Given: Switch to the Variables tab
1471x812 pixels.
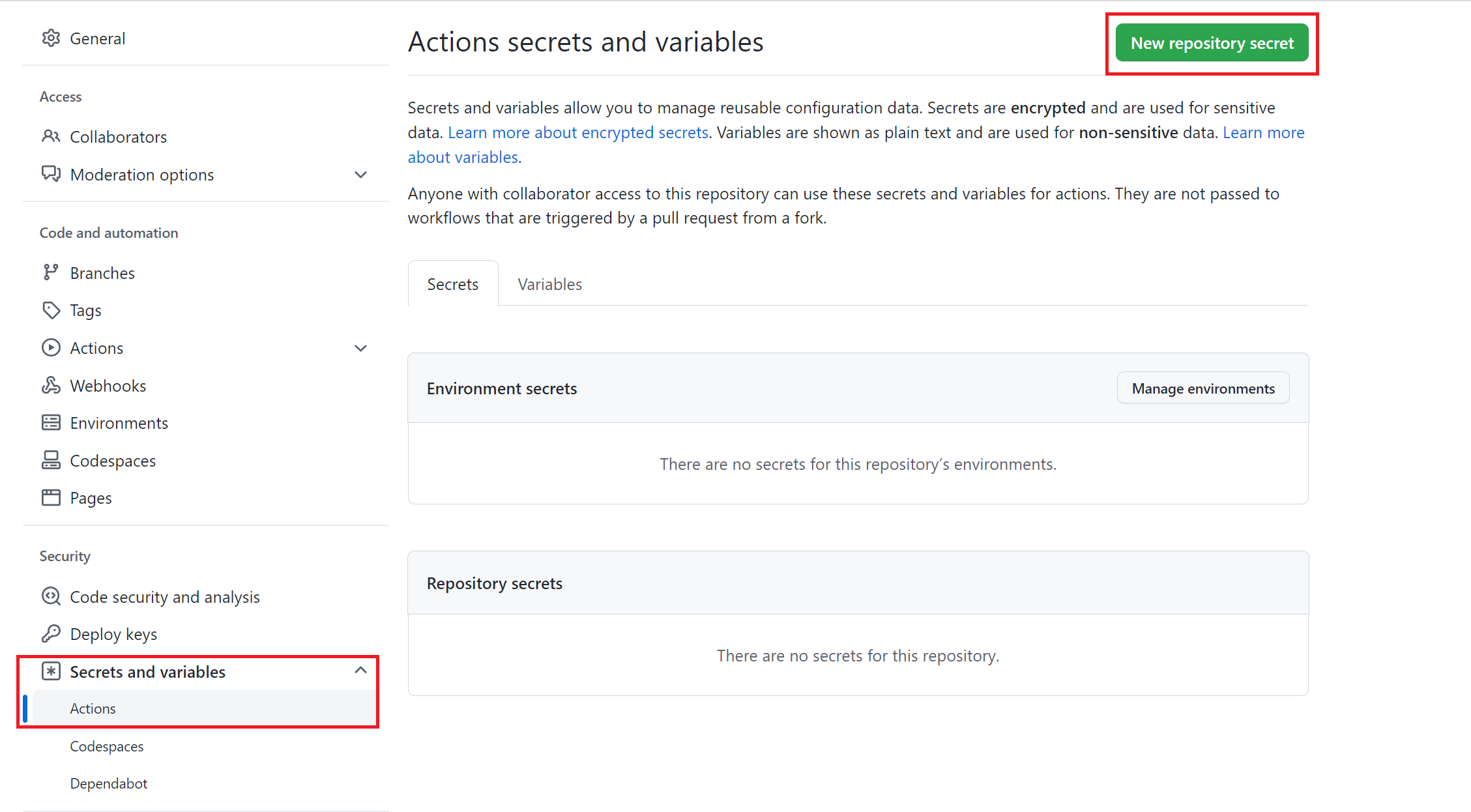Looking at the screenshot, I should pyautogui.click(x=549, y=284).
